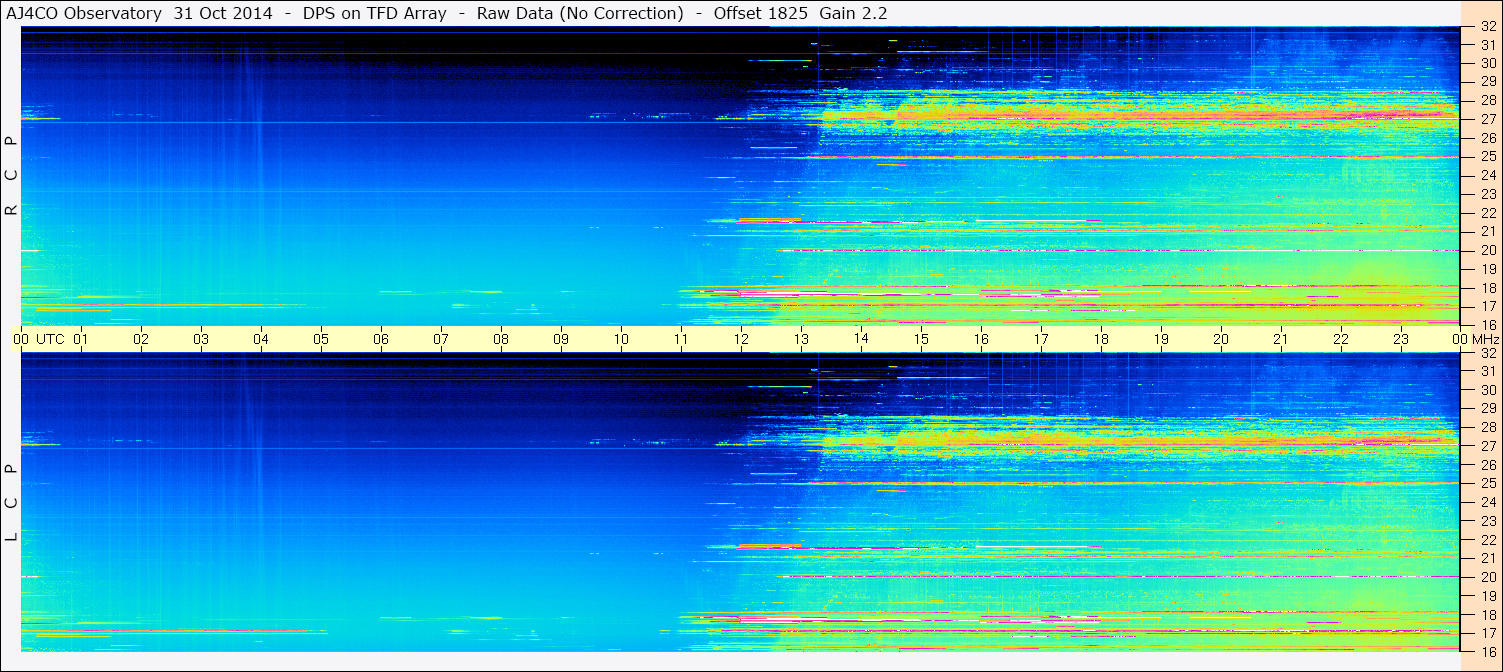
Task: Click the L C P channel label
Action: pyautogui.click(x=12, y=502)
